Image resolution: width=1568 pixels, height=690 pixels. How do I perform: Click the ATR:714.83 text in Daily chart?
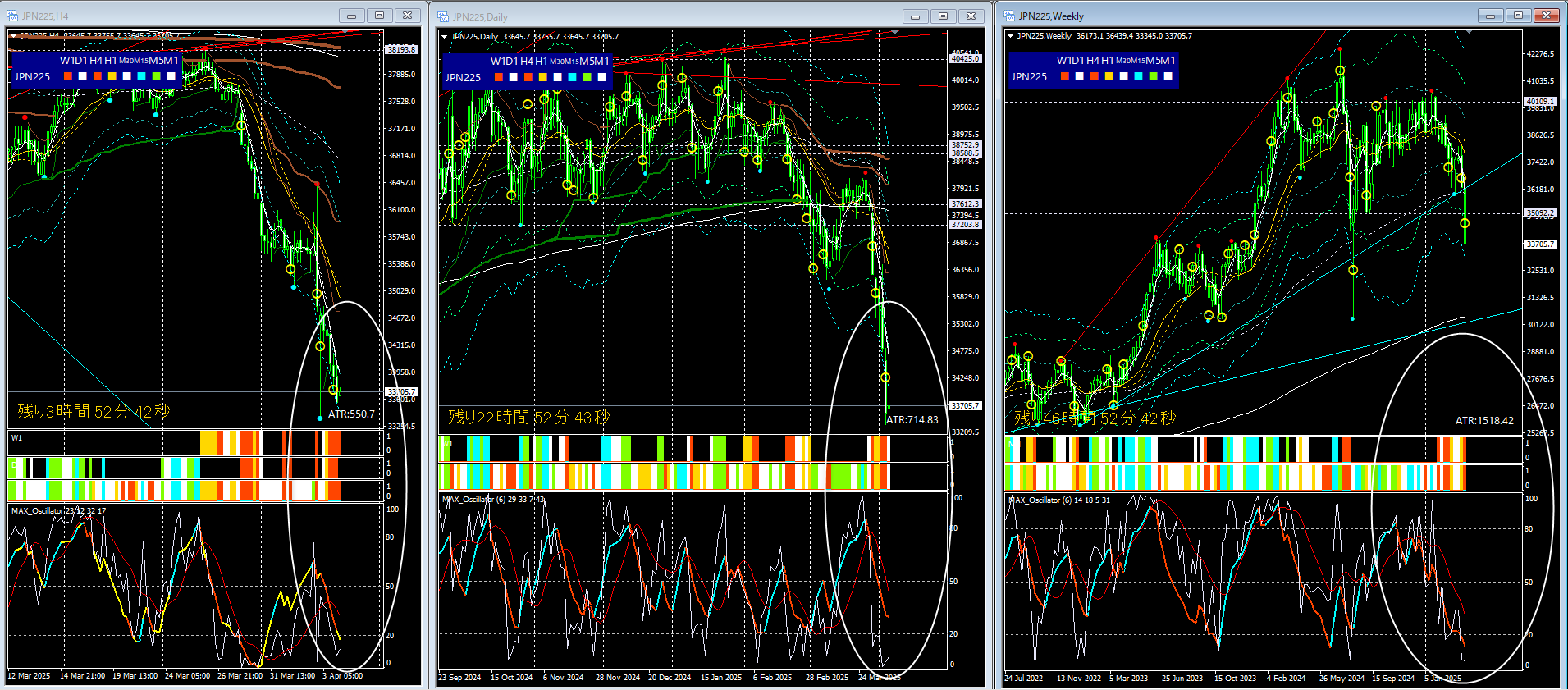coord(912,420)
